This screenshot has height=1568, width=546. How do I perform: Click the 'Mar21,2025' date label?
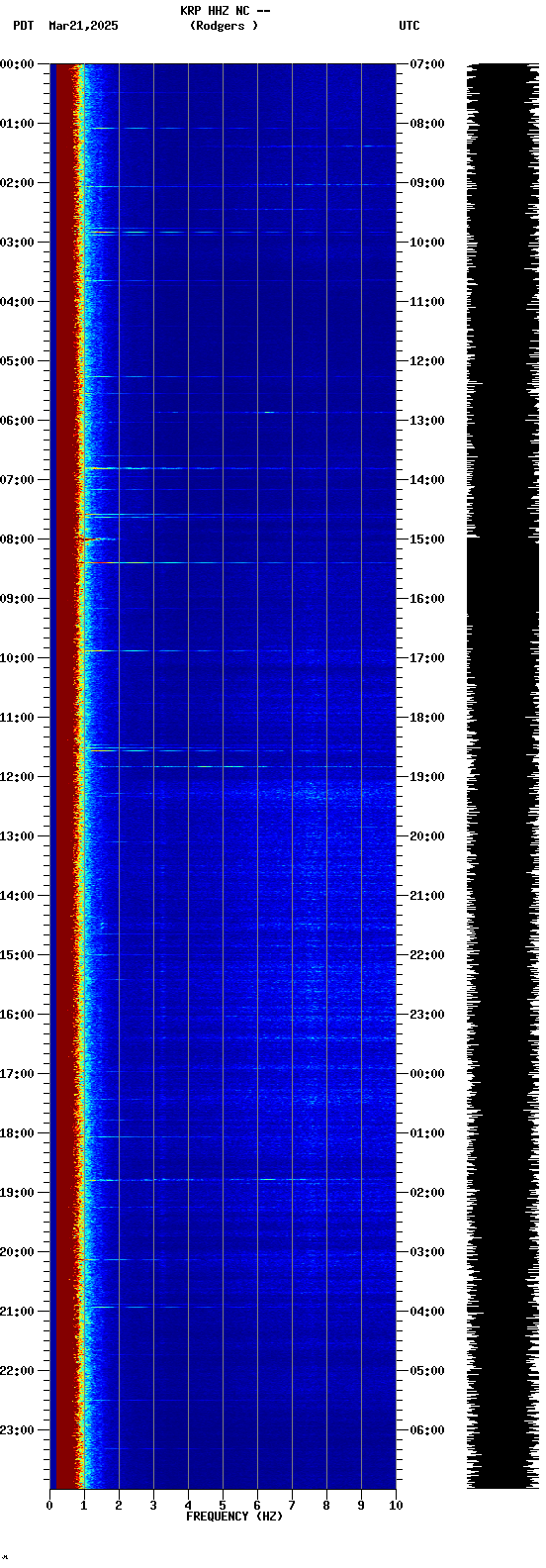(83, 26)
